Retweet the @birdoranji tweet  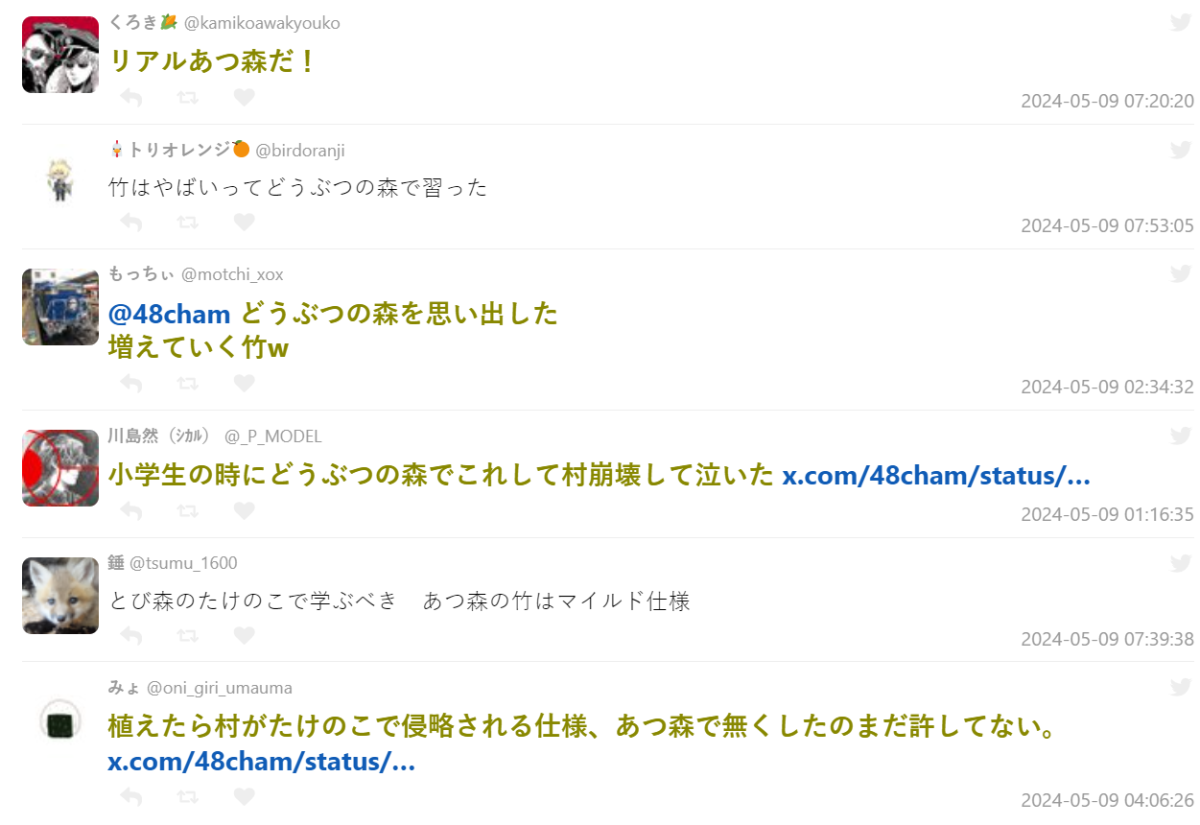tap(187, 222)
